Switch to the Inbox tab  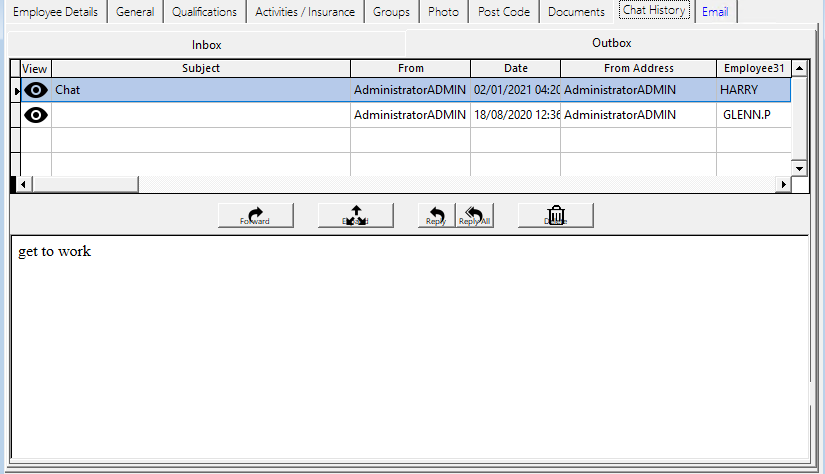pyautogui.click(x=206, y=45)
